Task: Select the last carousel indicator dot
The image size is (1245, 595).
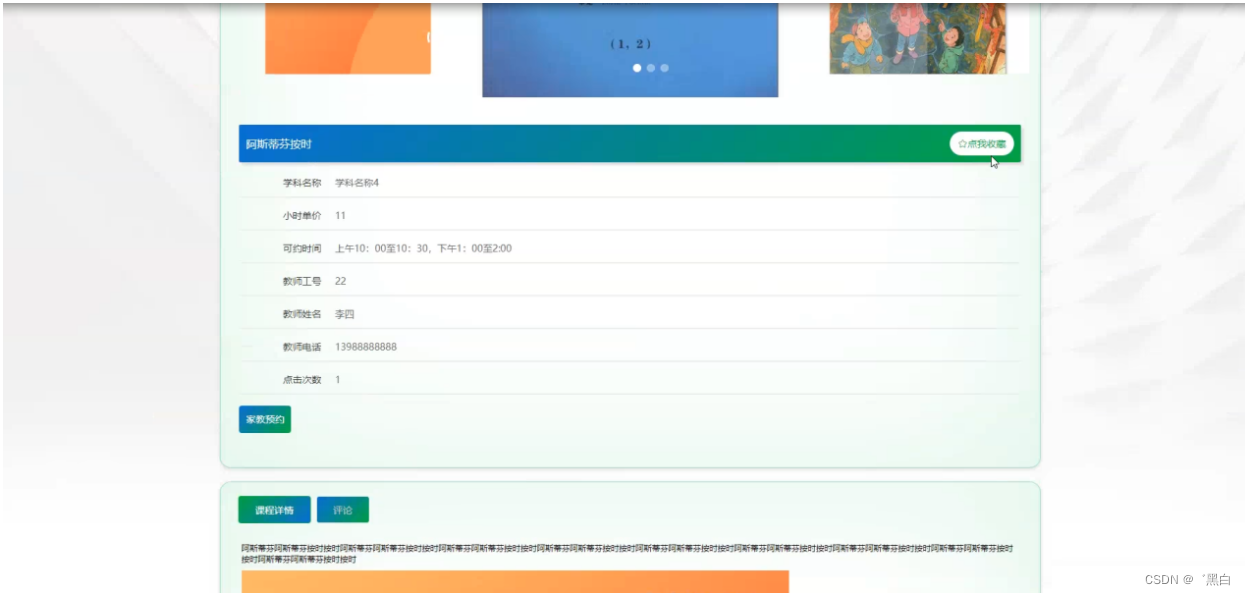Action: (x=663, y=69)
